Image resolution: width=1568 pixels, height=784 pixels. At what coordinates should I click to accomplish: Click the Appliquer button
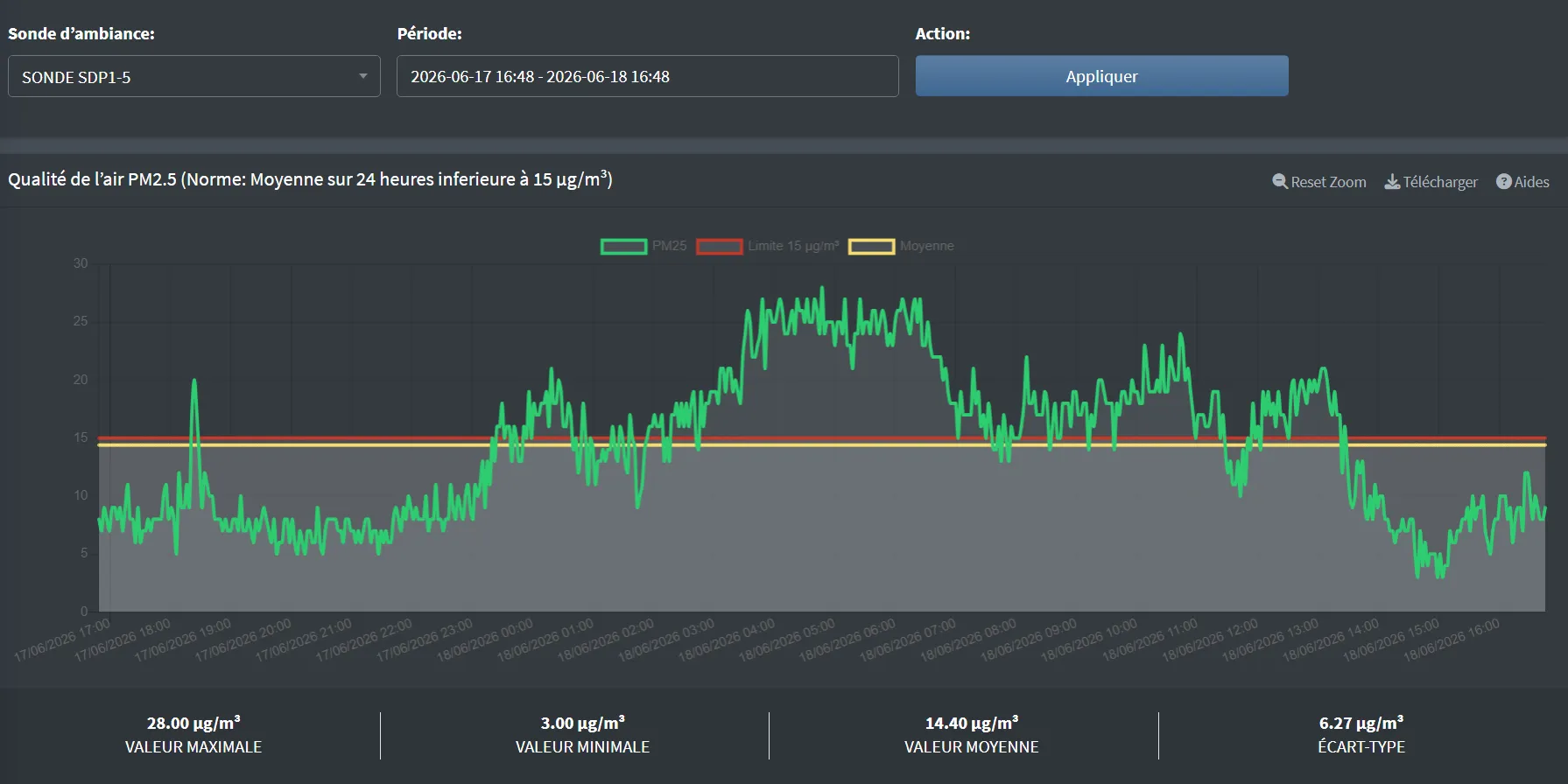[x=1102, y=76]
